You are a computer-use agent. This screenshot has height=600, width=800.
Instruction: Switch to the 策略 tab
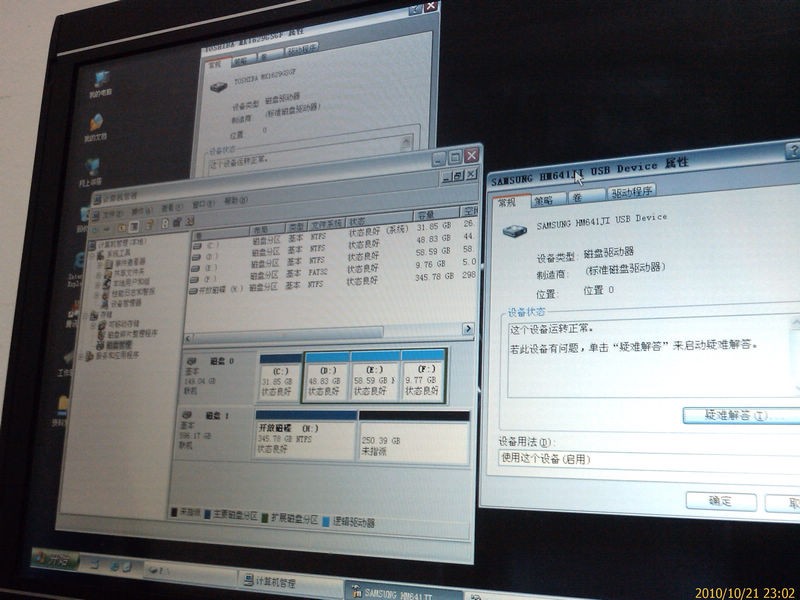click(x=545, y=199)
